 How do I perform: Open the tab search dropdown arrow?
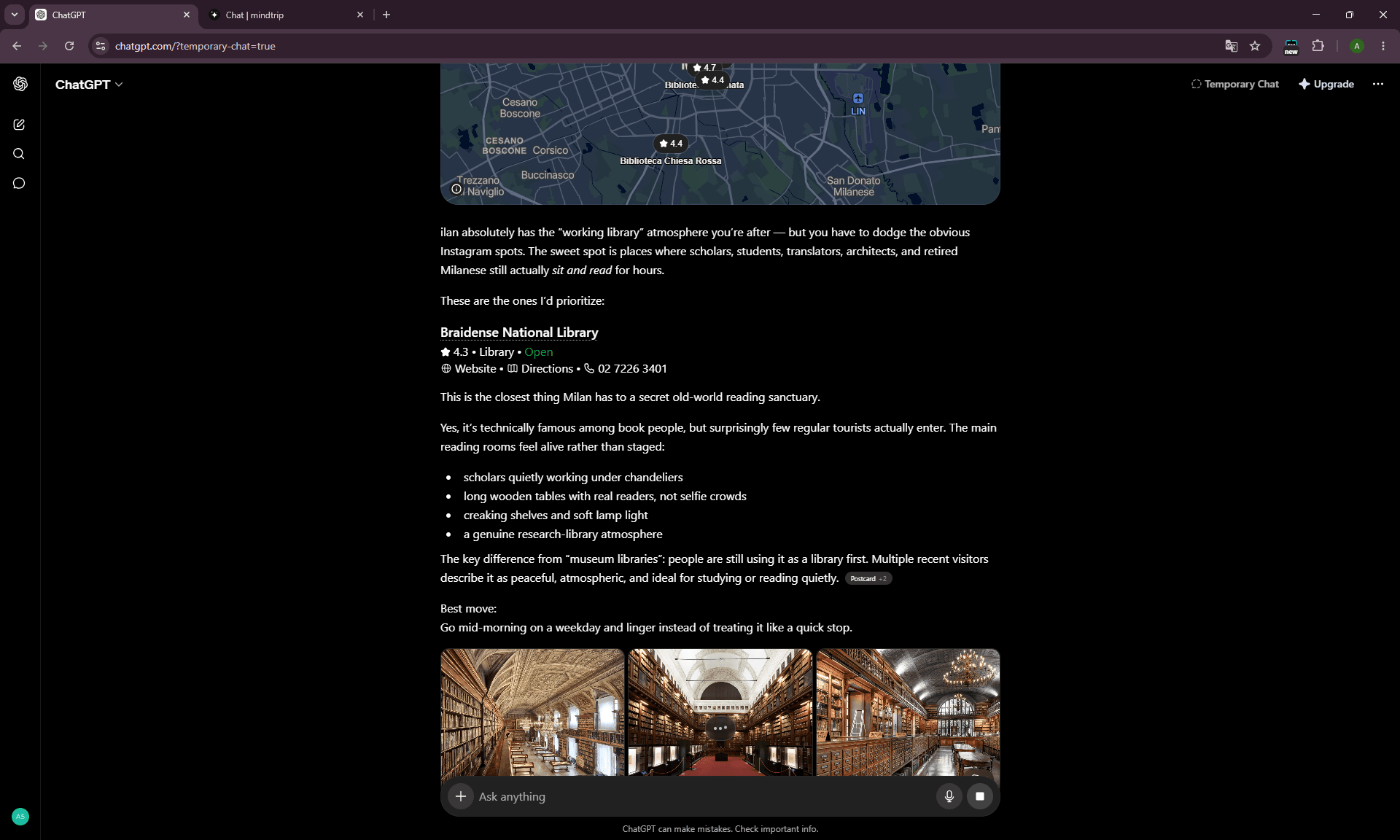pos(15,15)
